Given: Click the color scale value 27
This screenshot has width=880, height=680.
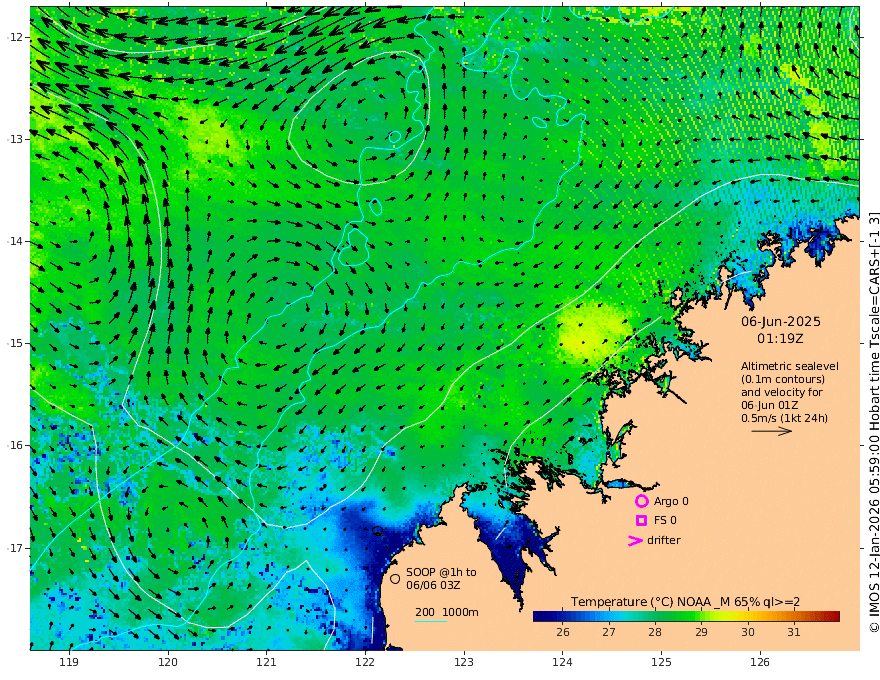Looking at the screenshot, I should [609, 632].
